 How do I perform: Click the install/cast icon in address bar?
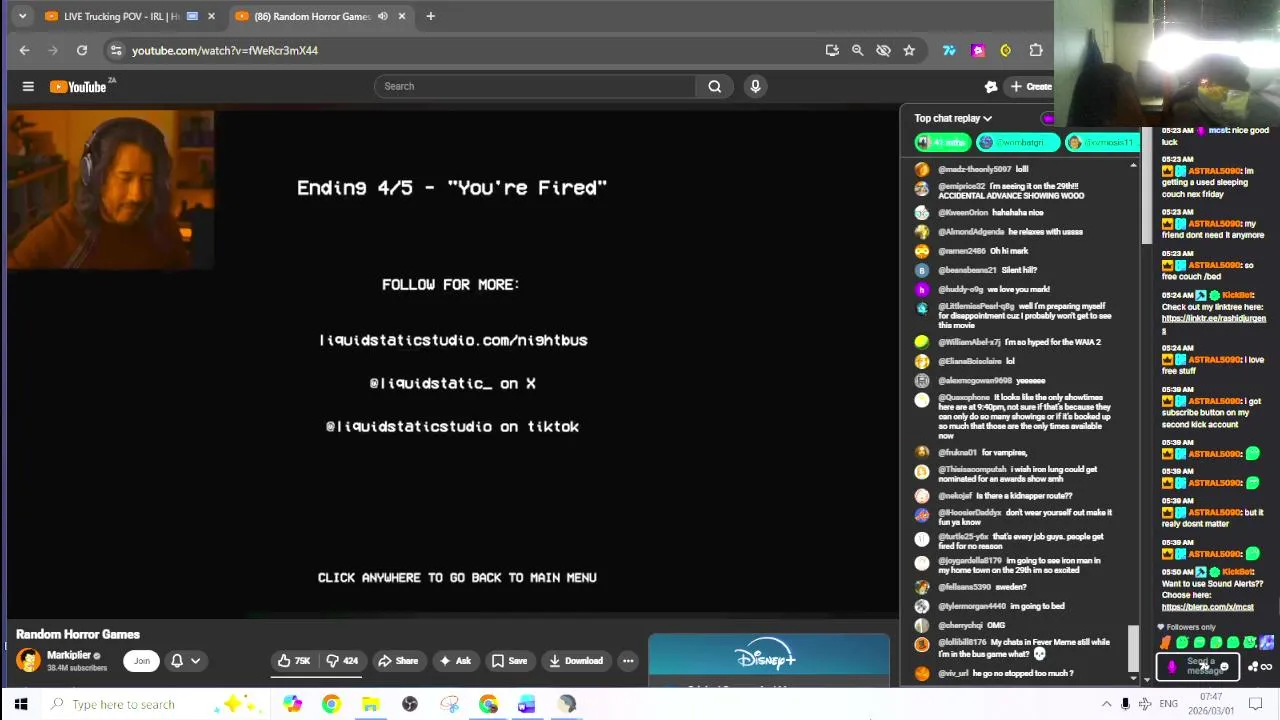point(832,50)
